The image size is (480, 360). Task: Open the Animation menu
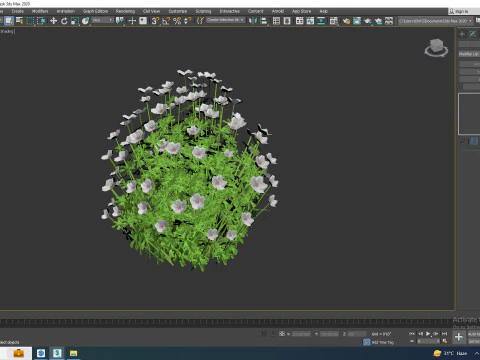pos(66,11)
